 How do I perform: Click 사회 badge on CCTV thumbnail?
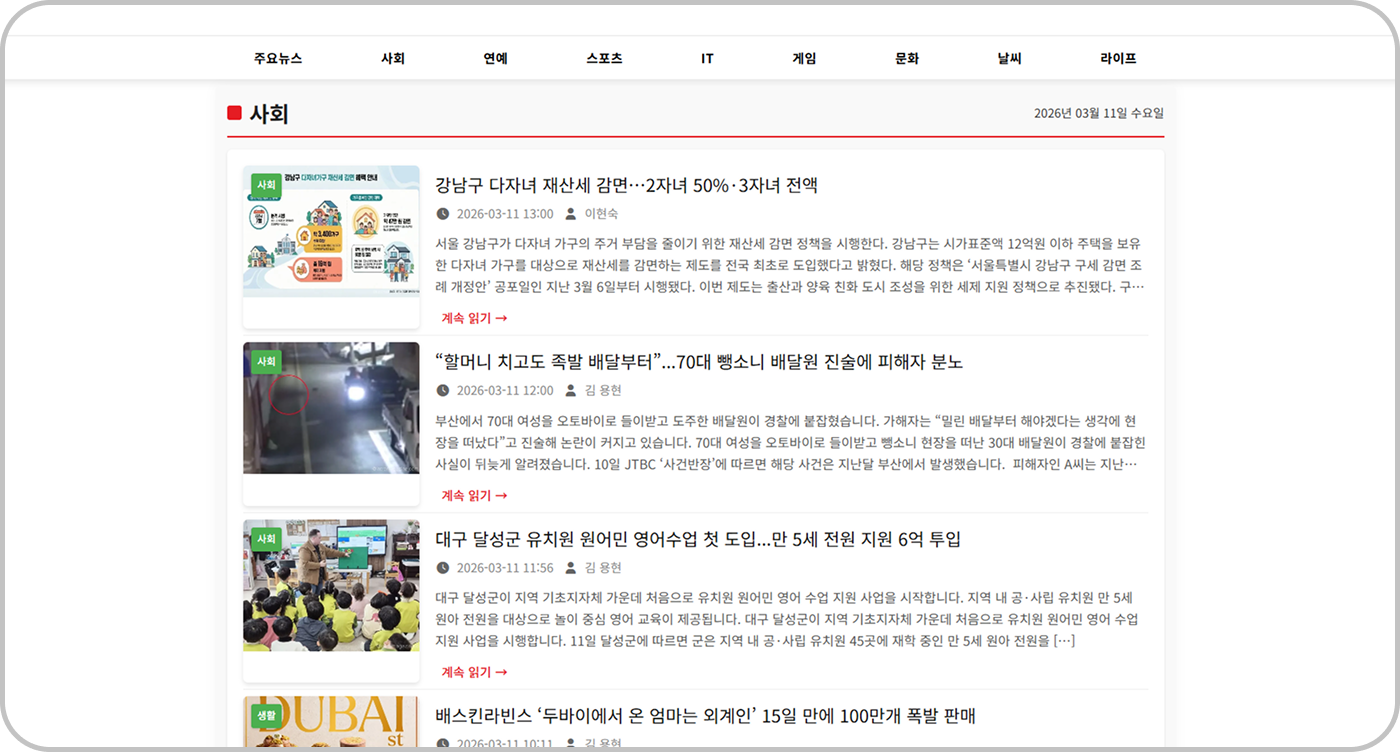pos(266,362)
